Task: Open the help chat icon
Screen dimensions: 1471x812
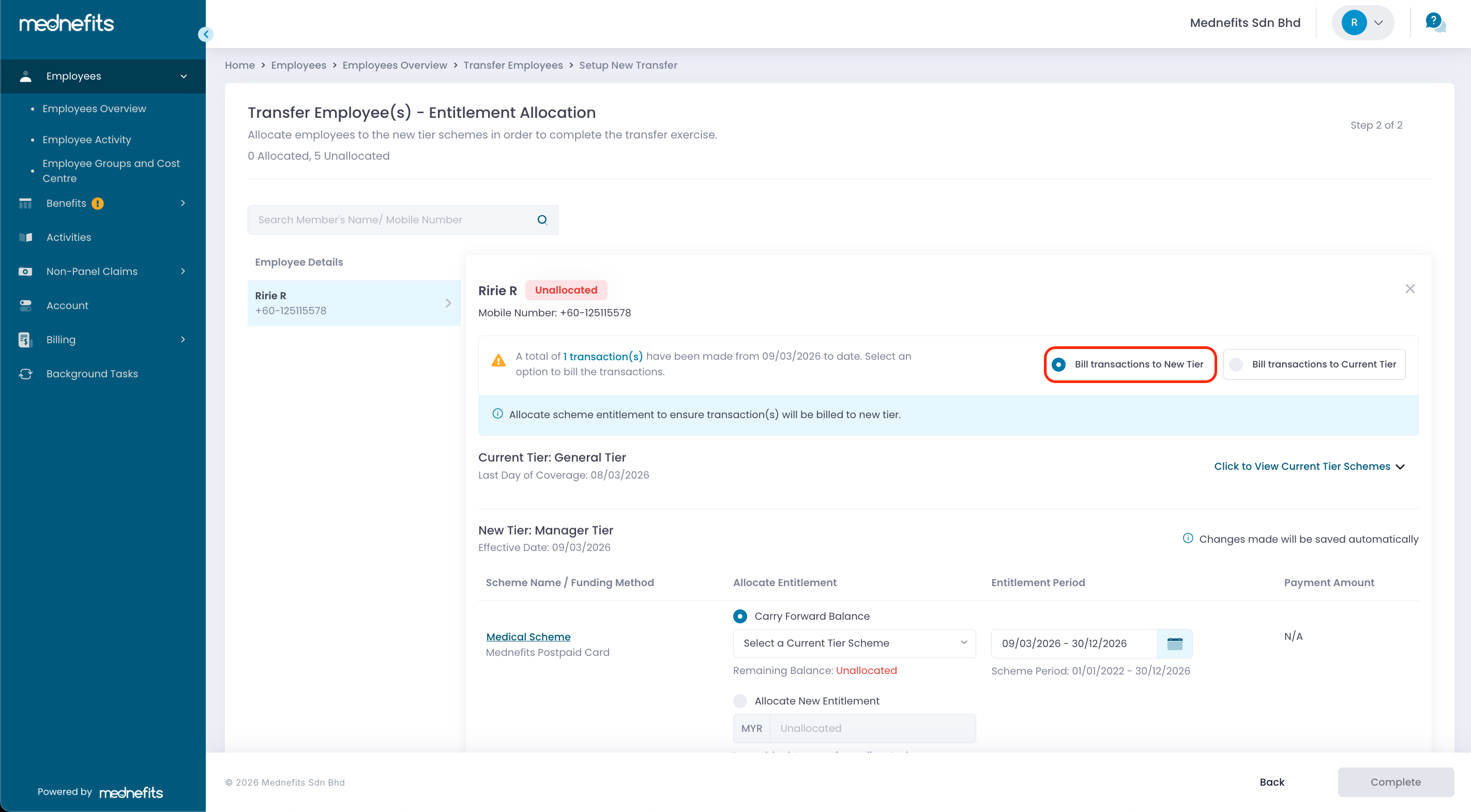Action: click(x=1434, y=23)
